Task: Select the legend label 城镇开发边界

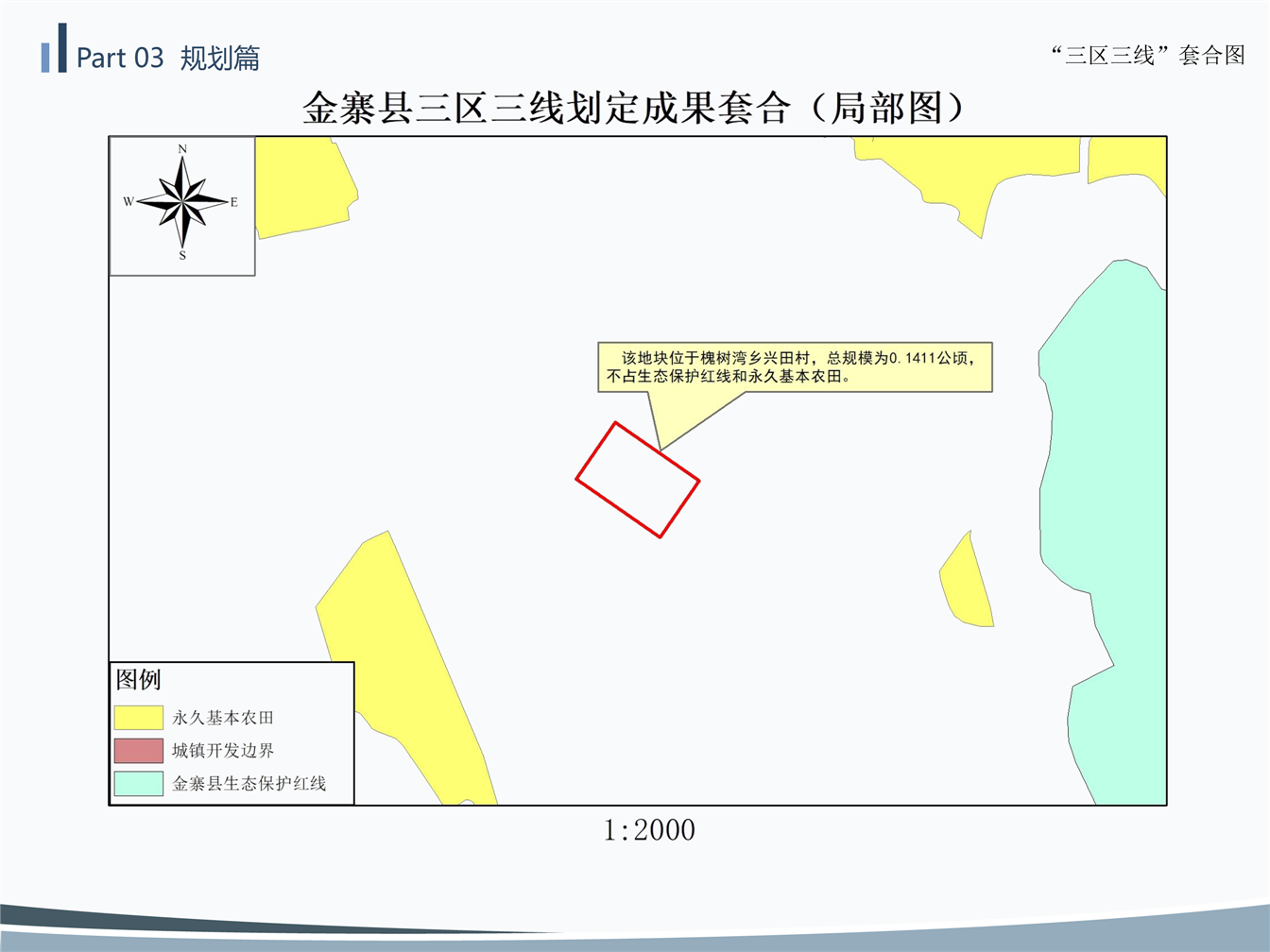Action: [223, 751]
